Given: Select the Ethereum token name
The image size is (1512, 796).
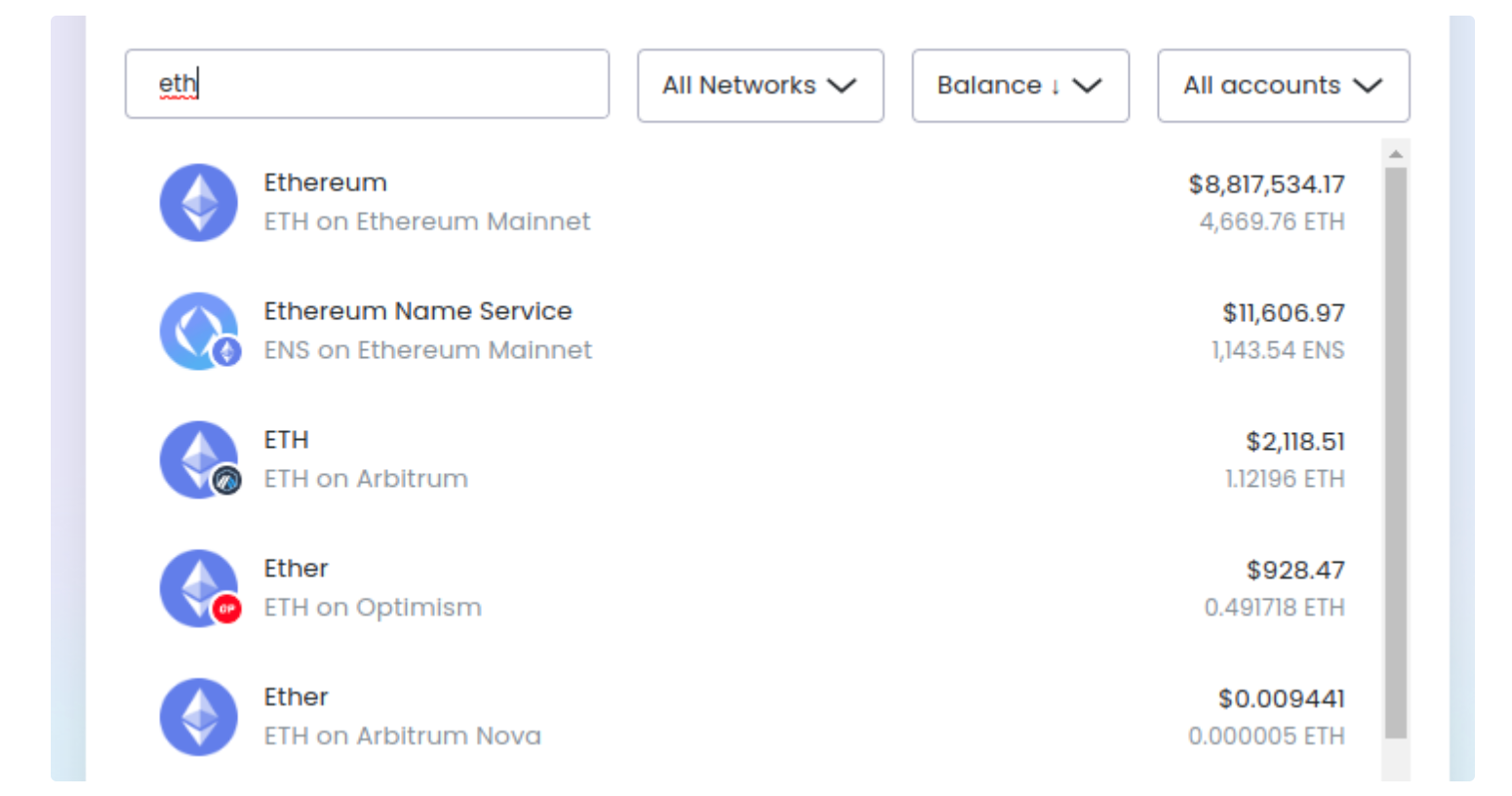Looking at the screenshot, I should 325,183.
